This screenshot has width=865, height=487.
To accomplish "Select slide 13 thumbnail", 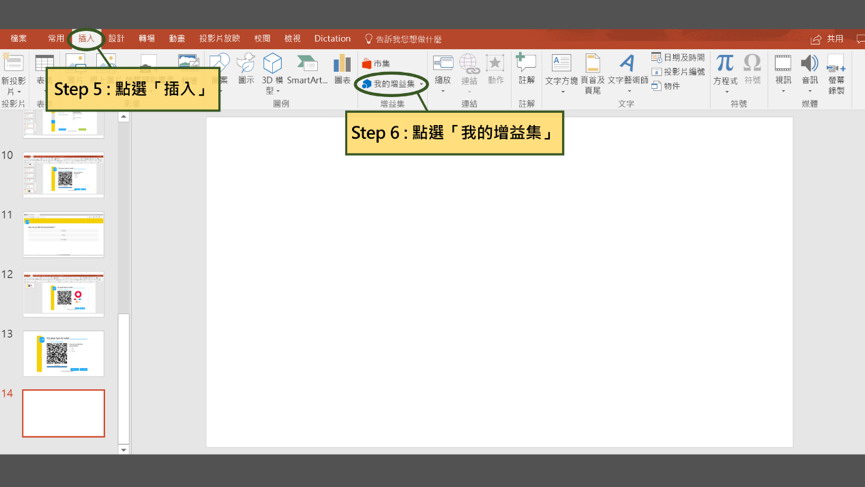I will coord(63,354).
